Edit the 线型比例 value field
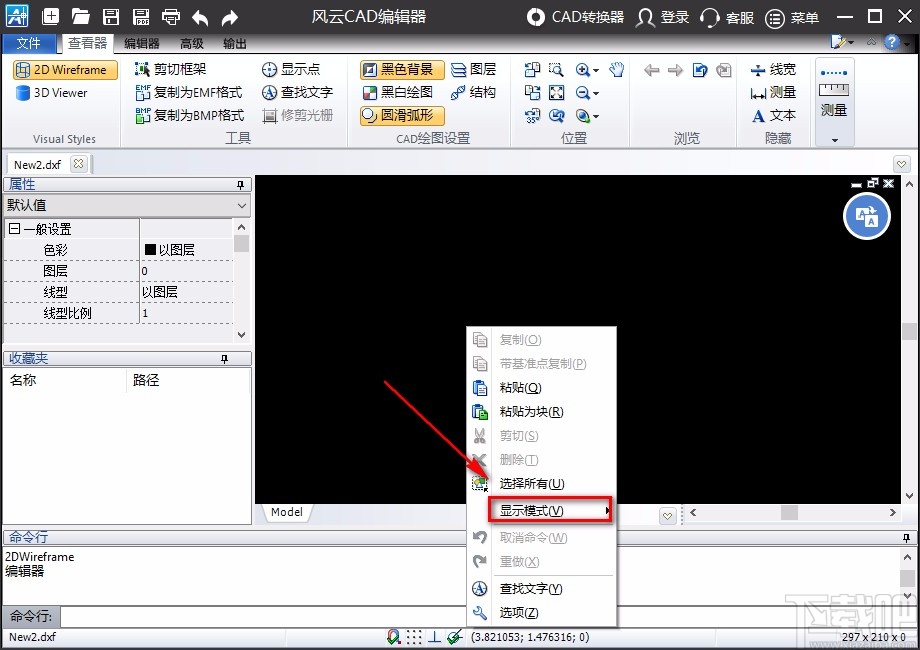The width and height of the screenshot is (920, 650). 186,313
